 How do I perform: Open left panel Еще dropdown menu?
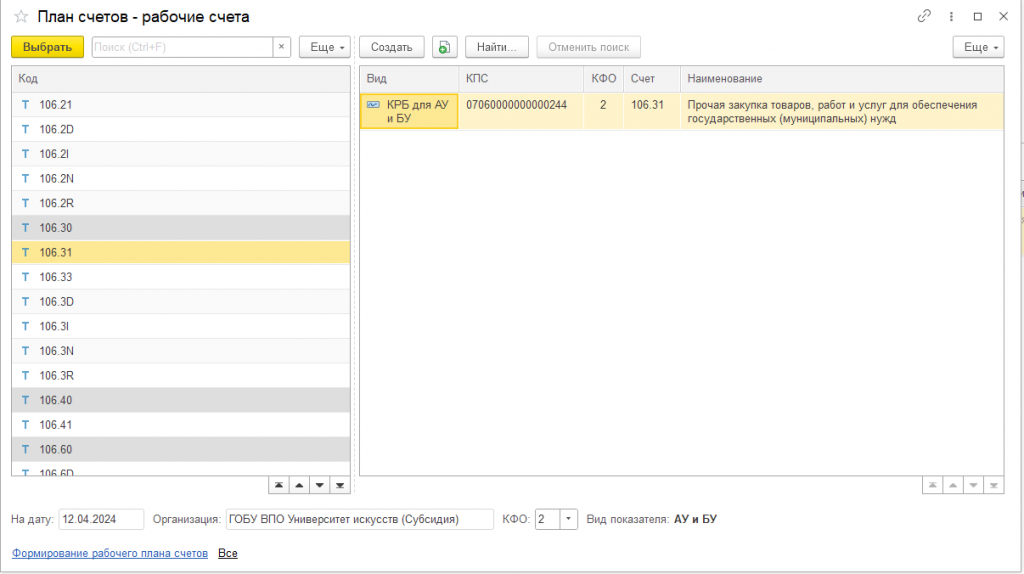click(x=325, y=47)
